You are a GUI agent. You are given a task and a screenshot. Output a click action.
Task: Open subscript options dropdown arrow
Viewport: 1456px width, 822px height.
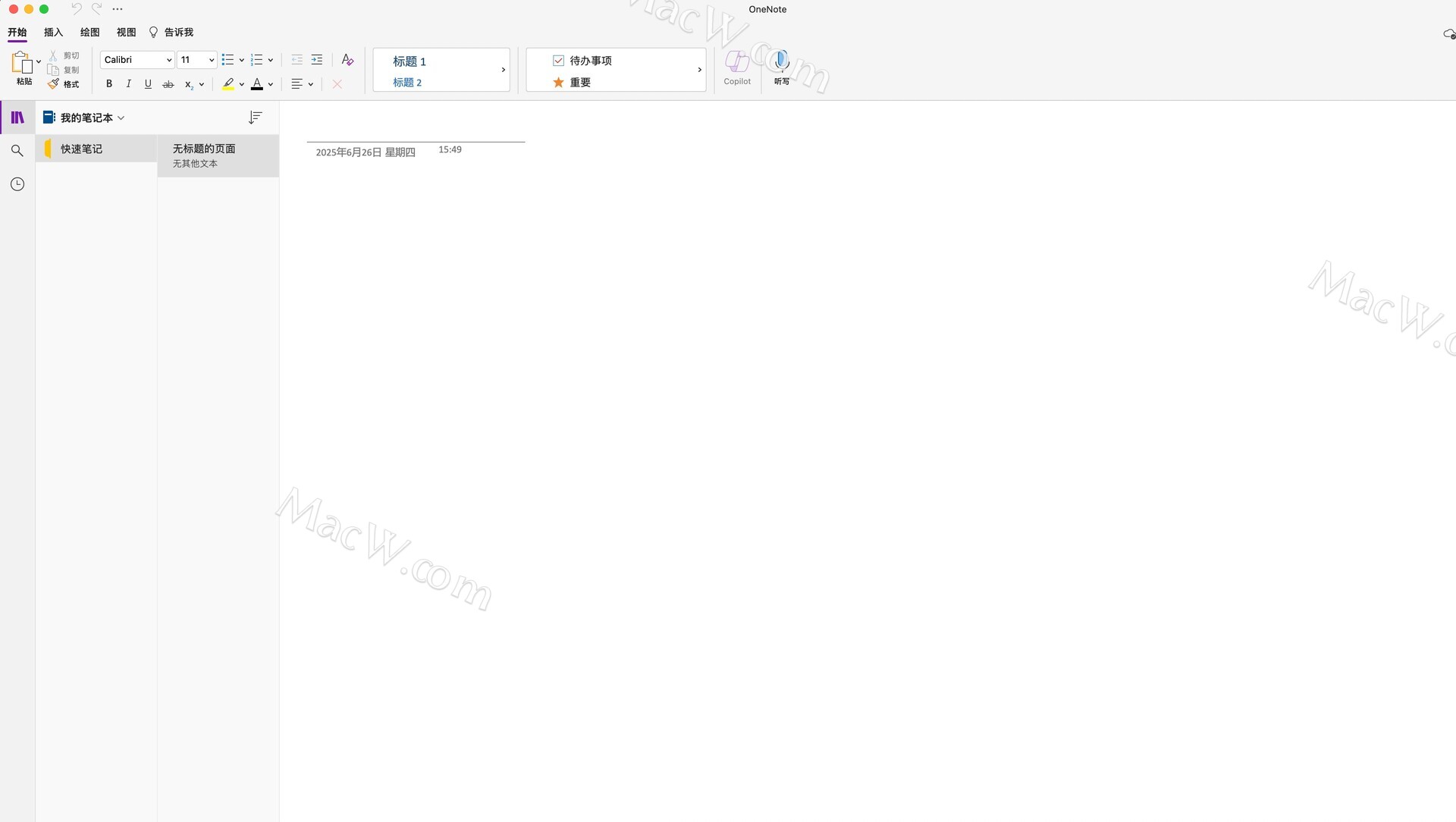click(x=202, y=84)
